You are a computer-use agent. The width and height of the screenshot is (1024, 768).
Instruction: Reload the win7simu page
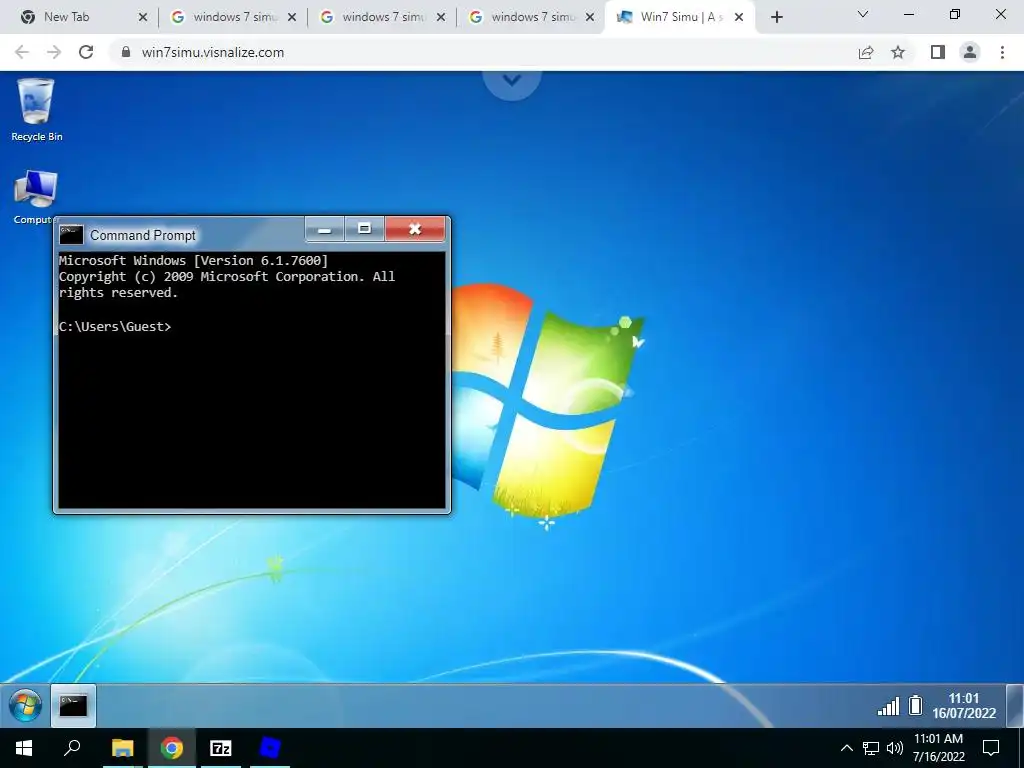point(86,52)
